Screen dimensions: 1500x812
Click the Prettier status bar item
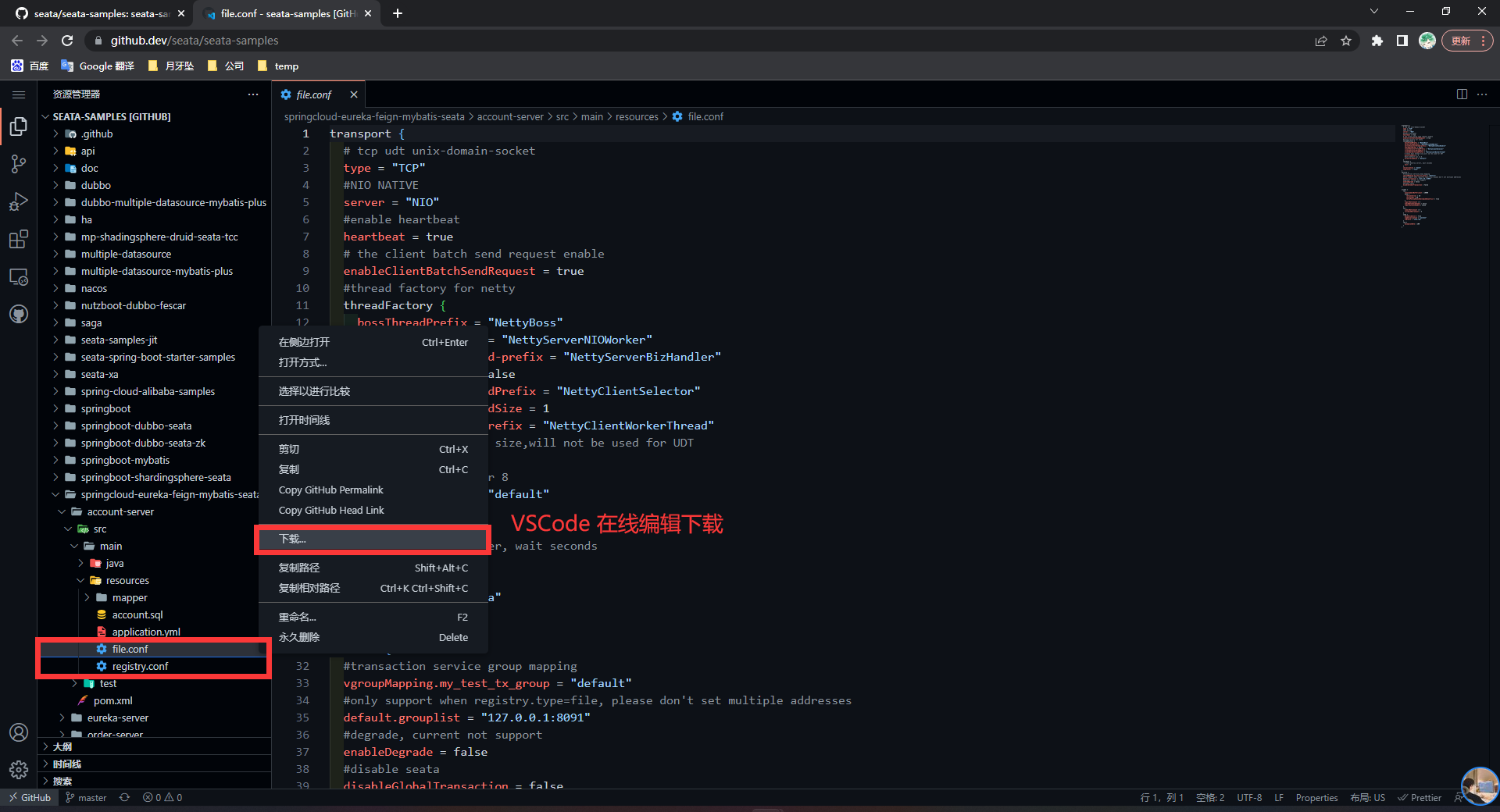[x=1420, y=797]
